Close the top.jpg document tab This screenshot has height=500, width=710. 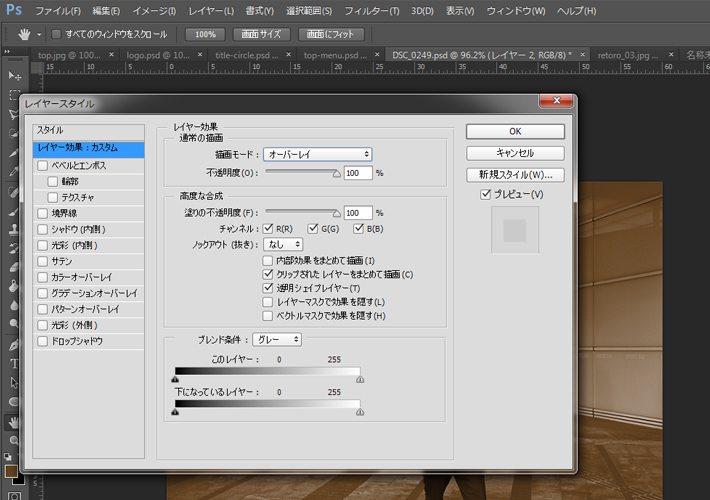click(x=111, y=55)
